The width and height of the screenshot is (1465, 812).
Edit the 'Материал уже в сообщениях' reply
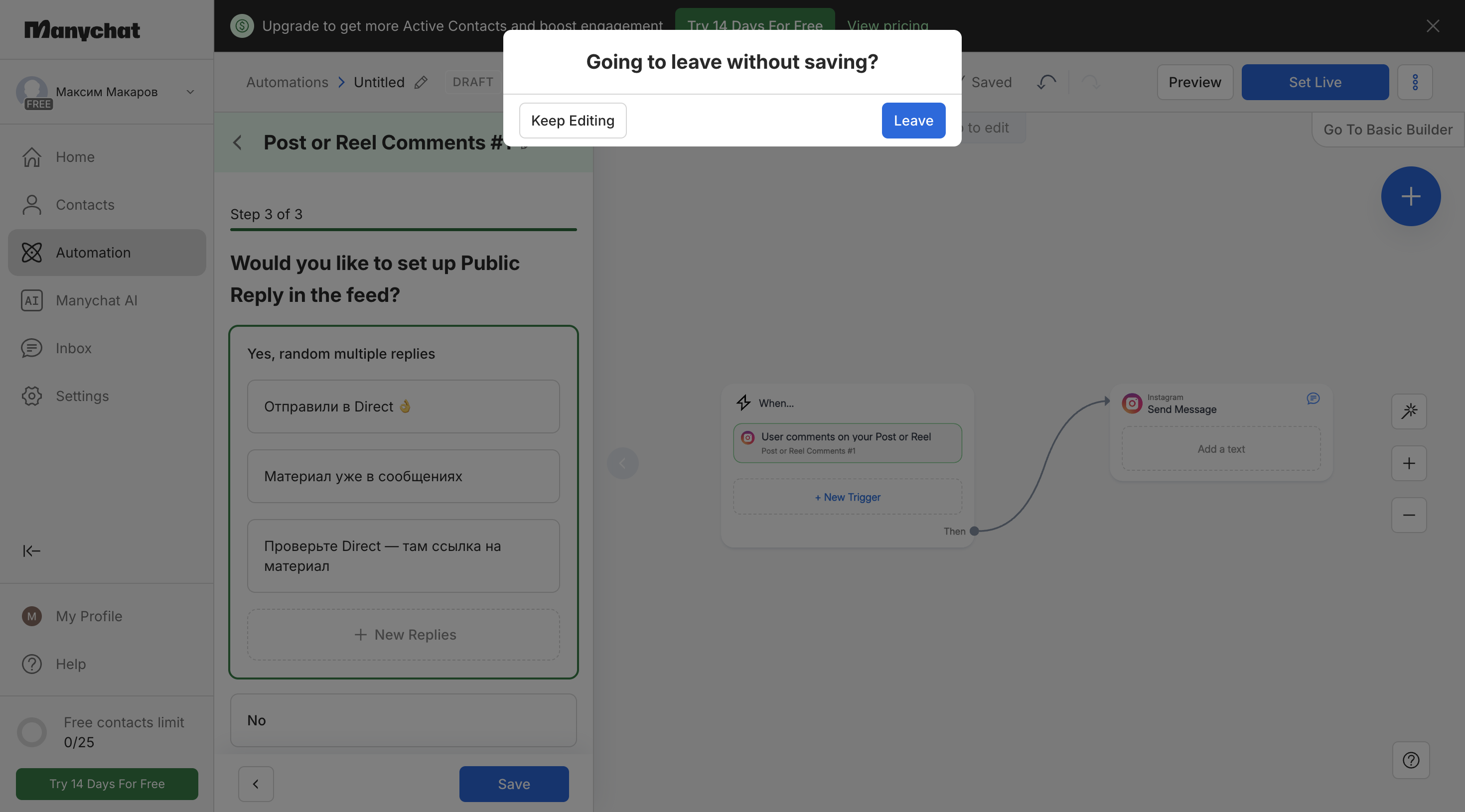pos(403,477)
